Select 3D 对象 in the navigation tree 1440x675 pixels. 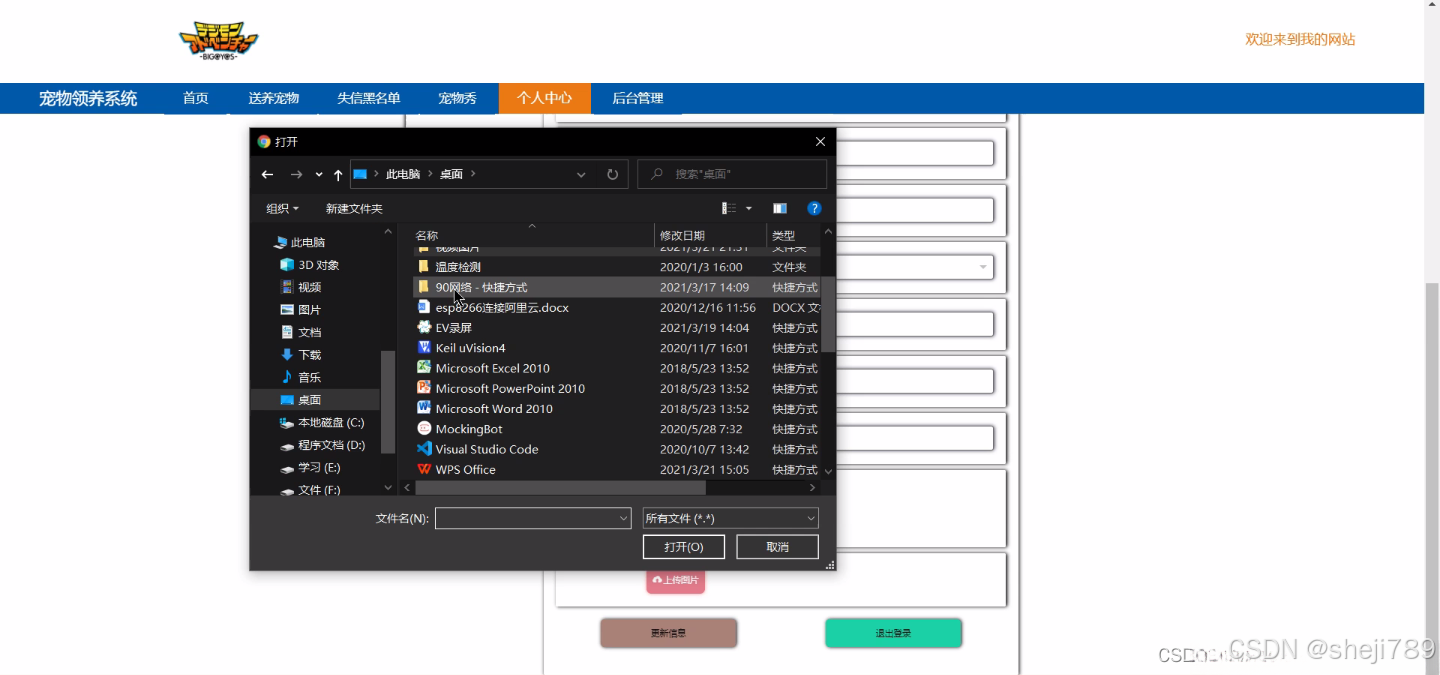coord(319,265)
